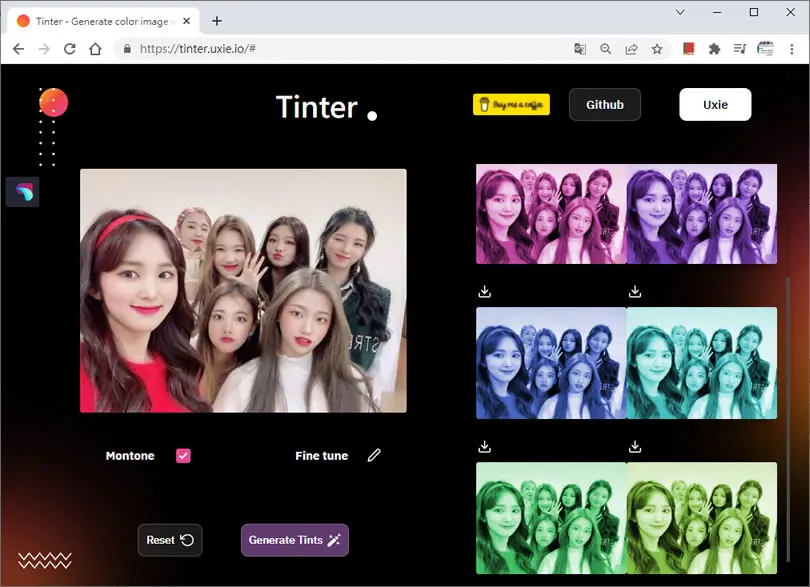The width and height of the screenshot is (810, 587).
Task: Open the colorful sidebar widget icon
Action: [23, 192]
